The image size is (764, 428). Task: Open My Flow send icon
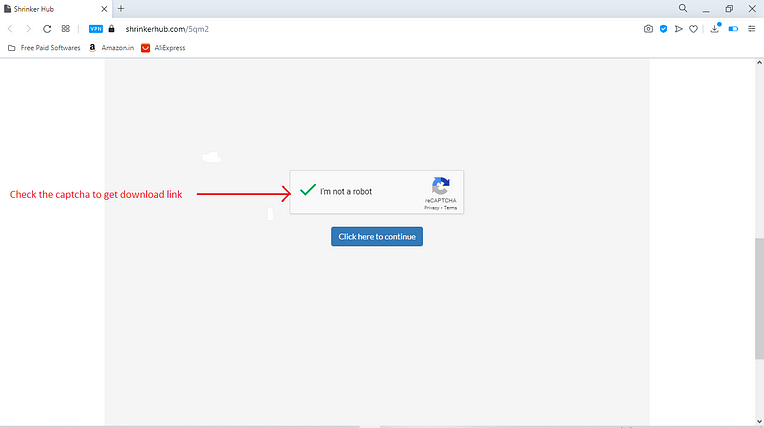pos(678,29)
